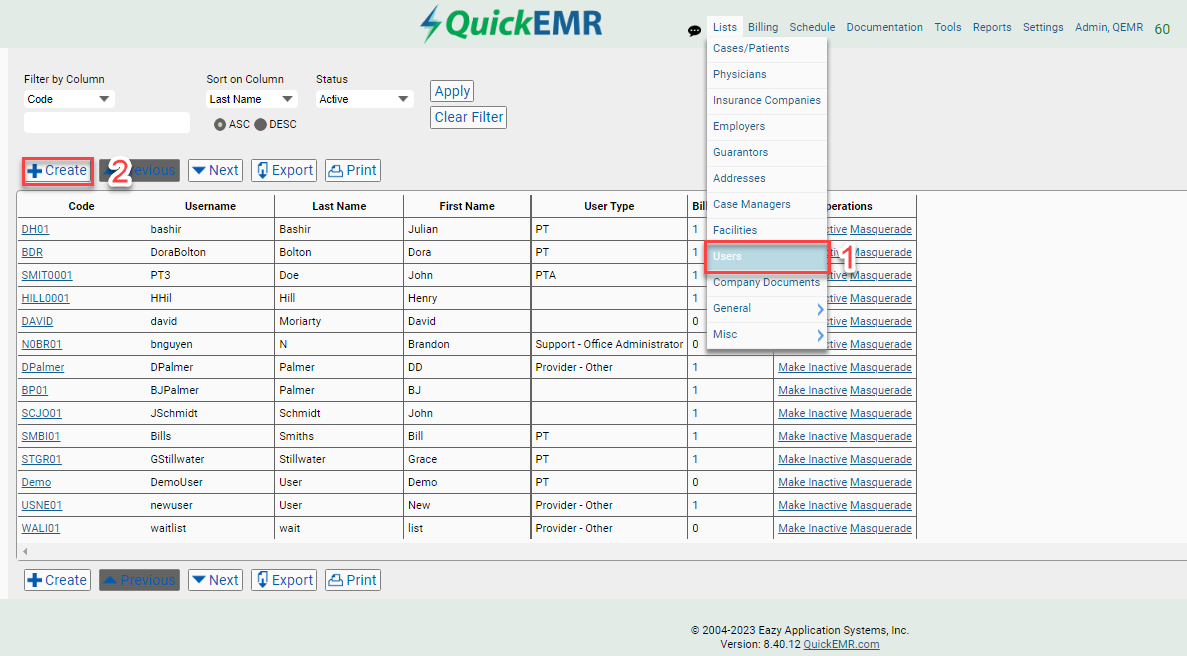Open the QuickEMR.com footer link
1187x656 pixels.
(x=841, y=645)
